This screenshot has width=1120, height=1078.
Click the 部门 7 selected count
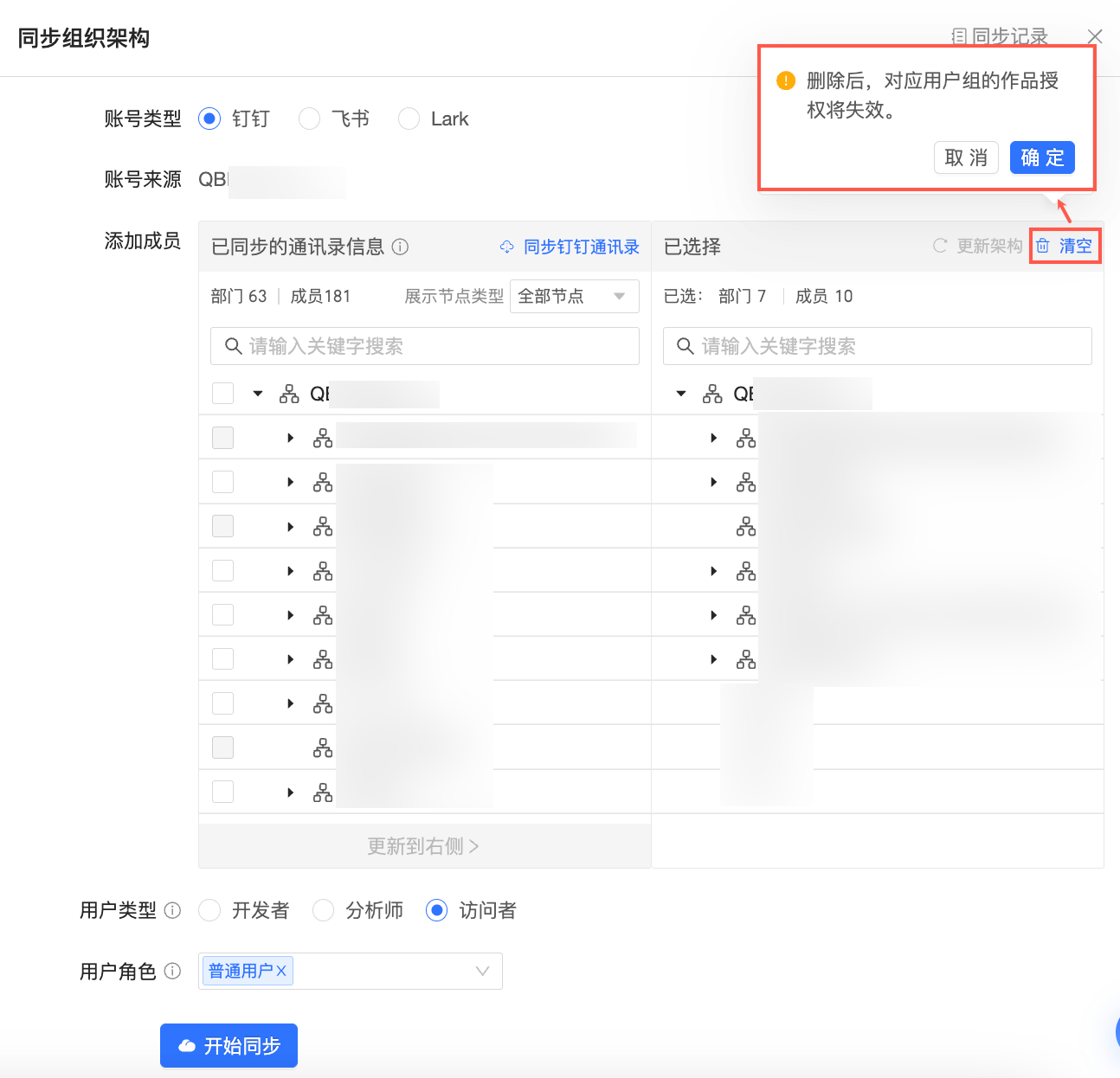(x=743, y=296)
